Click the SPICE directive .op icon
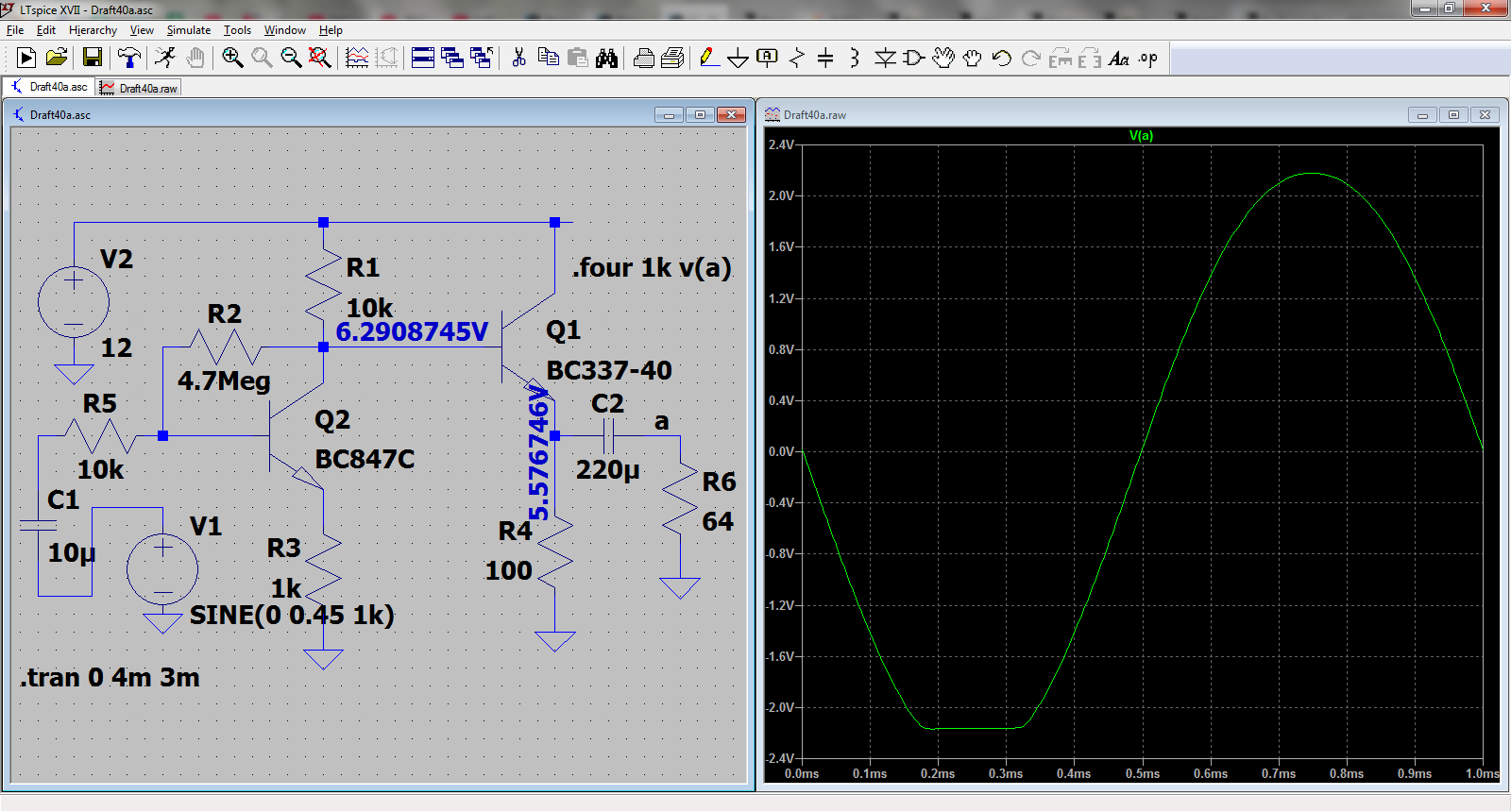Screen dimensions: 1511x812 1147,59
